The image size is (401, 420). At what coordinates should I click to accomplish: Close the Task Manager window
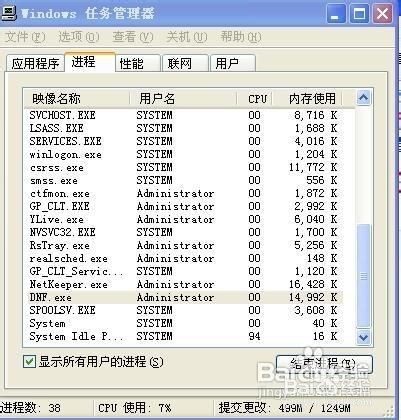pos(382,14)
